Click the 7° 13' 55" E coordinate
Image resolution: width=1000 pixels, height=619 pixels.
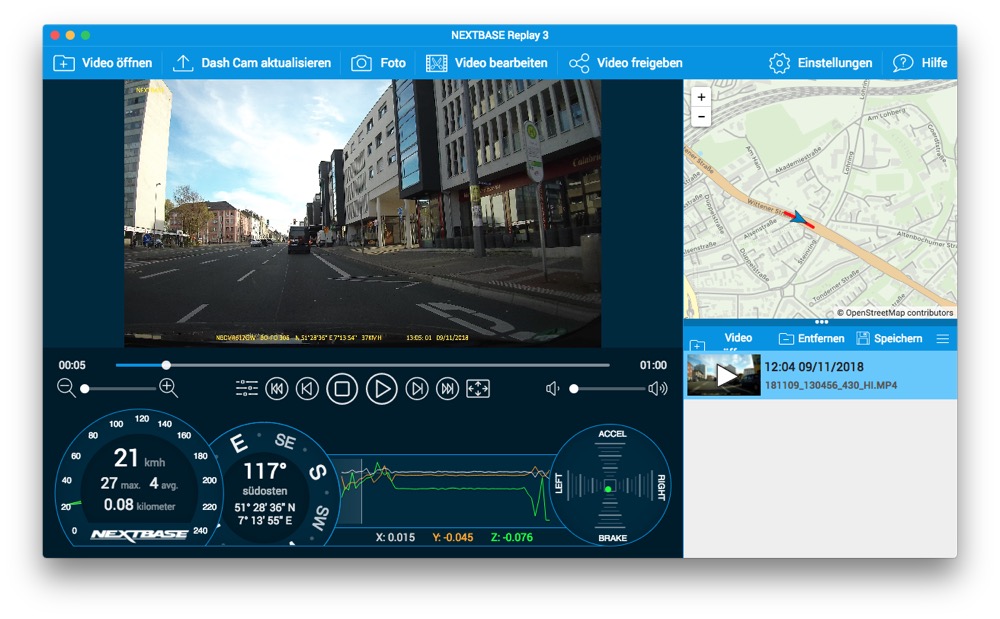[x=265, y=521]
